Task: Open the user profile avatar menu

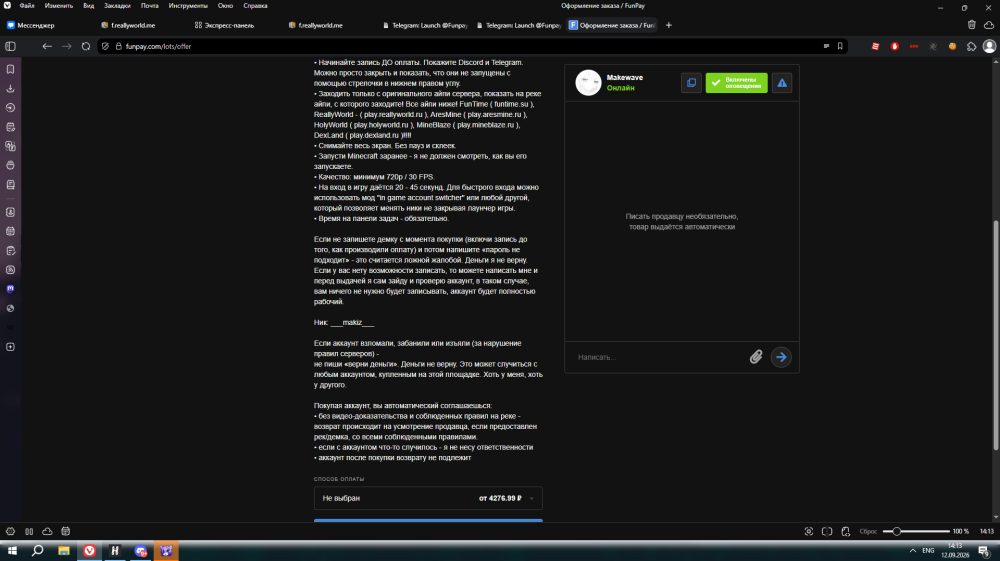Action: point(989,46)
